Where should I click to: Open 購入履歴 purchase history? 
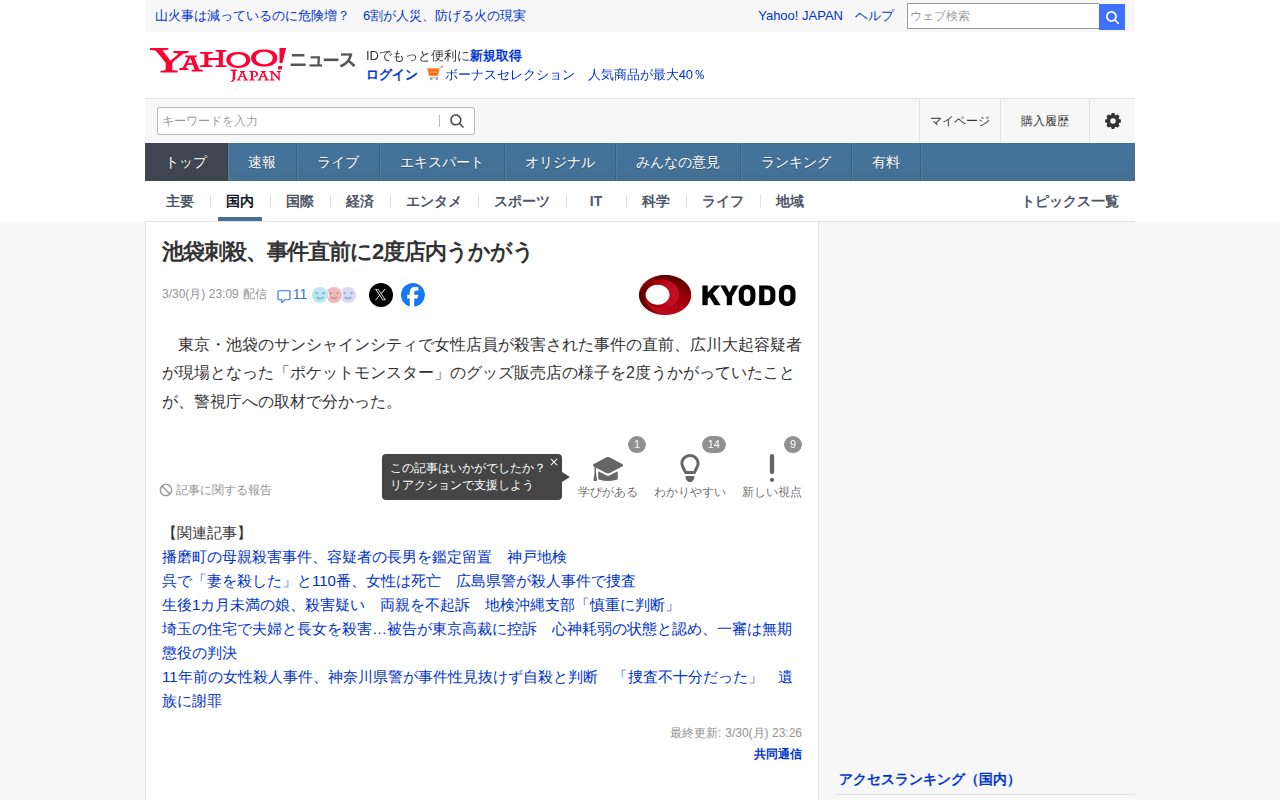pos(1045,121)
